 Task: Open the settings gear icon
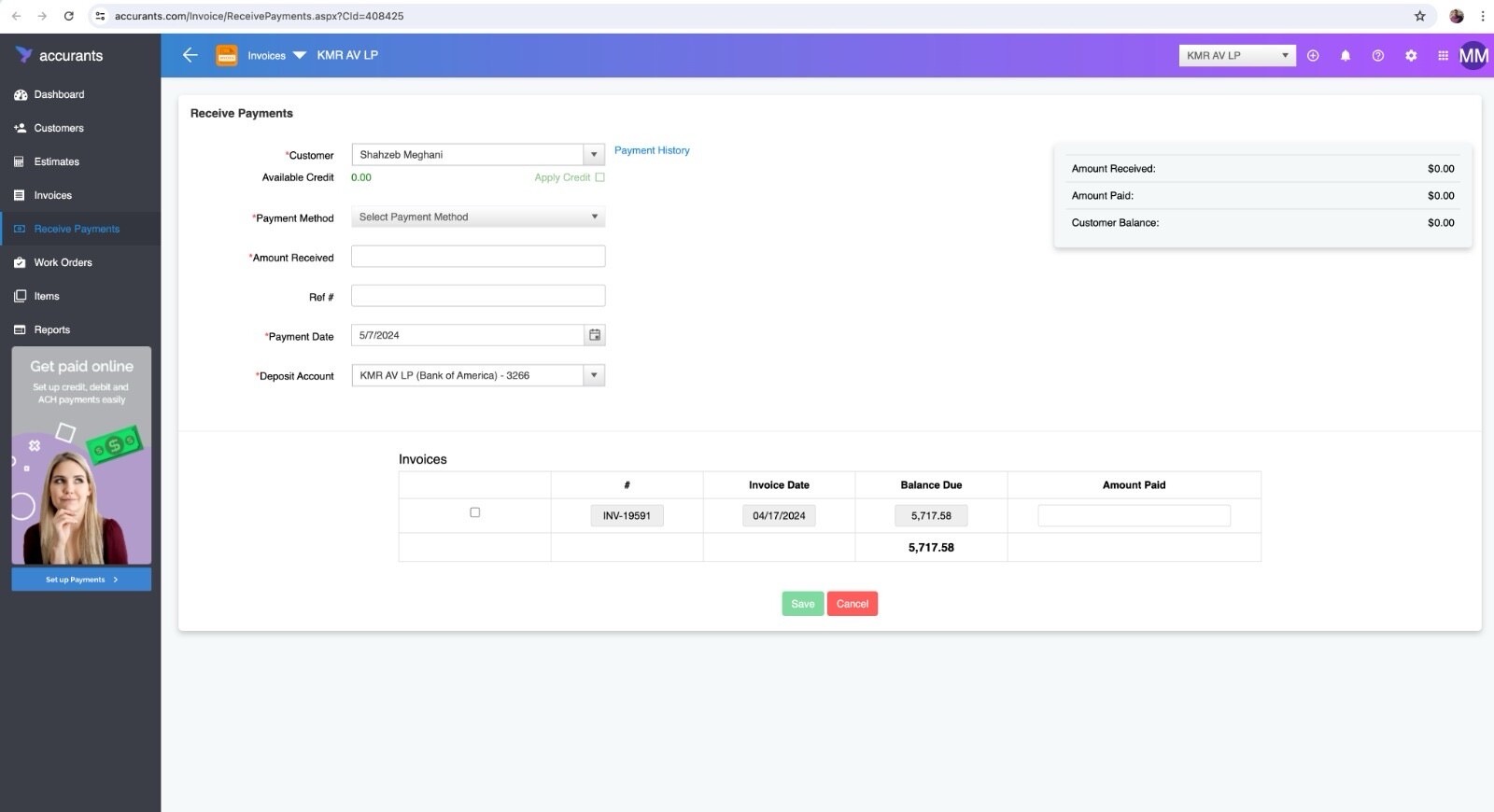point(1411,55)
